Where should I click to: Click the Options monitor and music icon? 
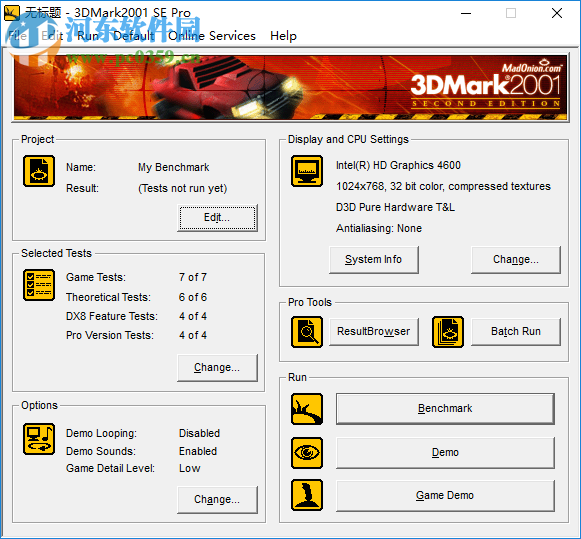coord(39,439)
